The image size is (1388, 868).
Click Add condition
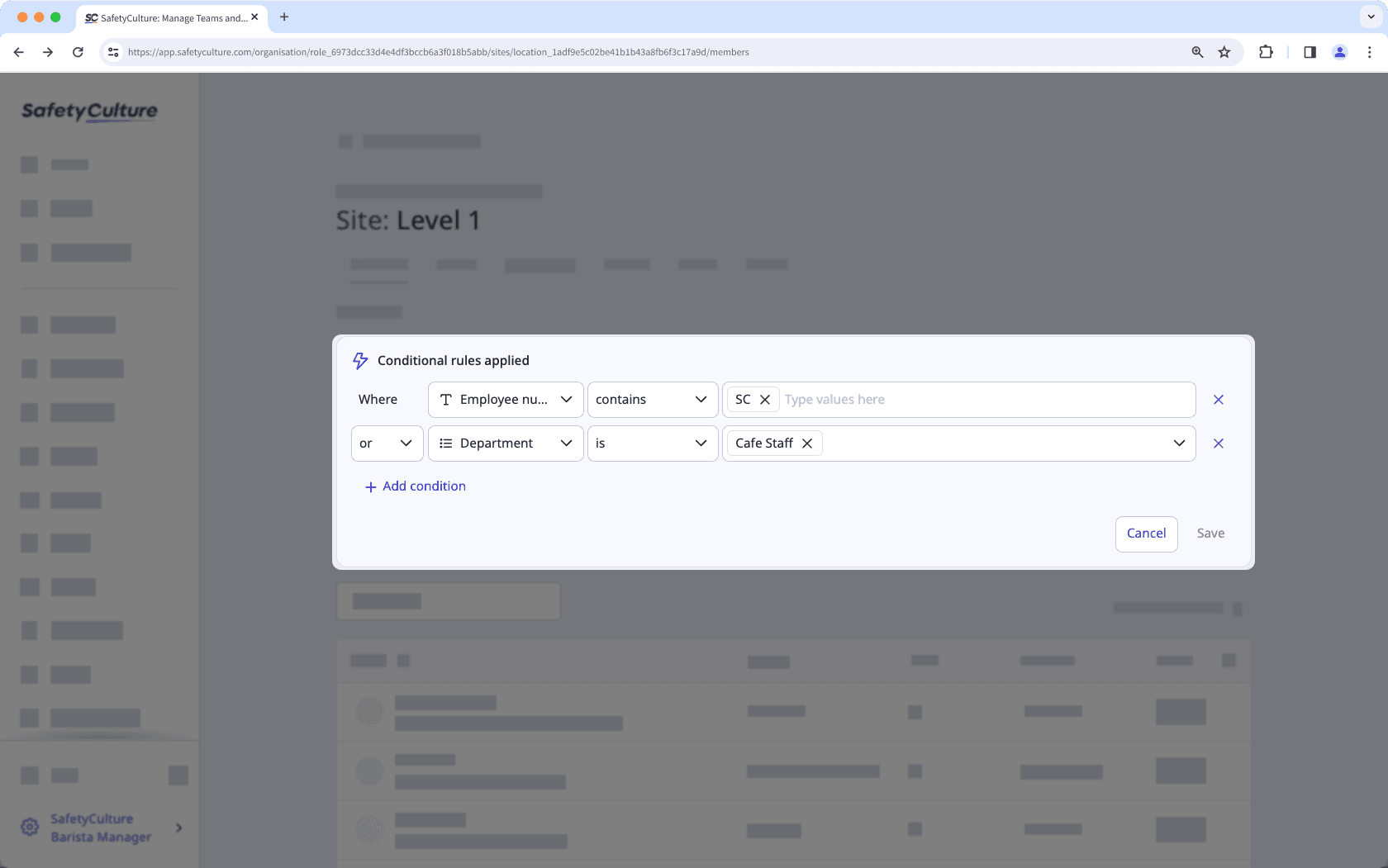pos(415,486)
